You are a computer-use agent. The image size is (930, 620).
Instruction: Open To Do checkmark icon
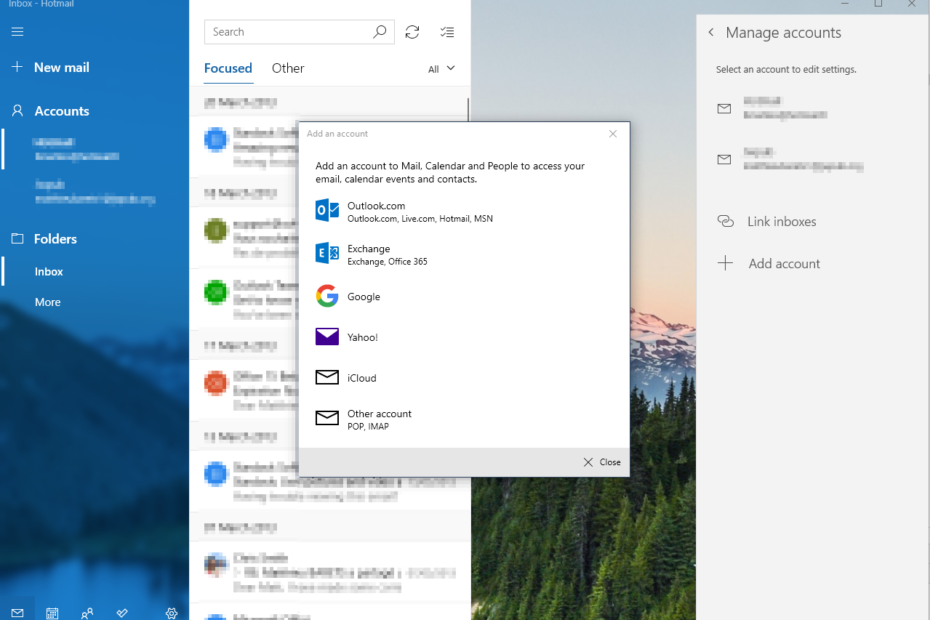click(122, 613)
